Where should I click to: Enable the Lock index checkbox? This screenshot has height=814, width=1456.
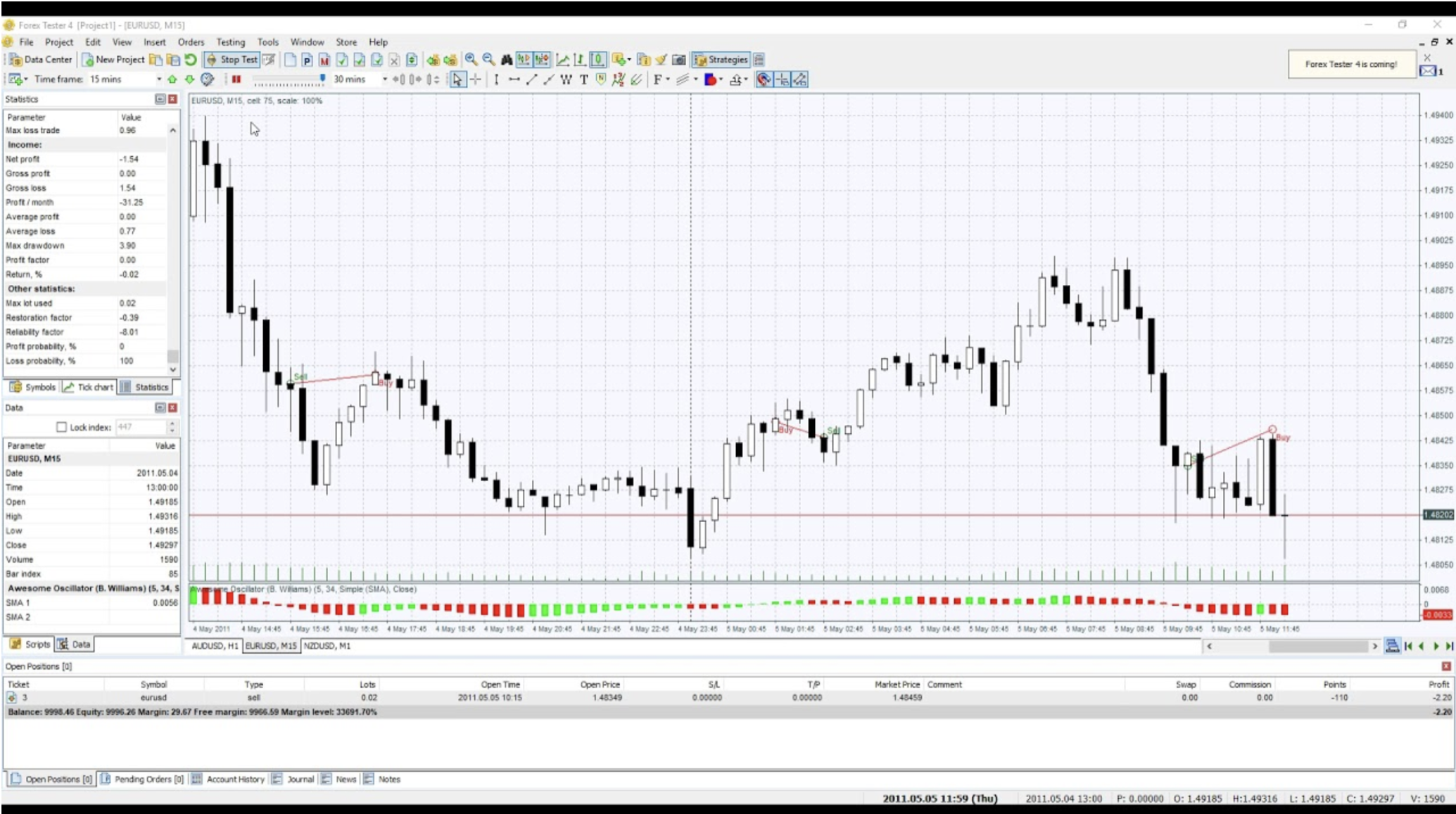[62, 427]
